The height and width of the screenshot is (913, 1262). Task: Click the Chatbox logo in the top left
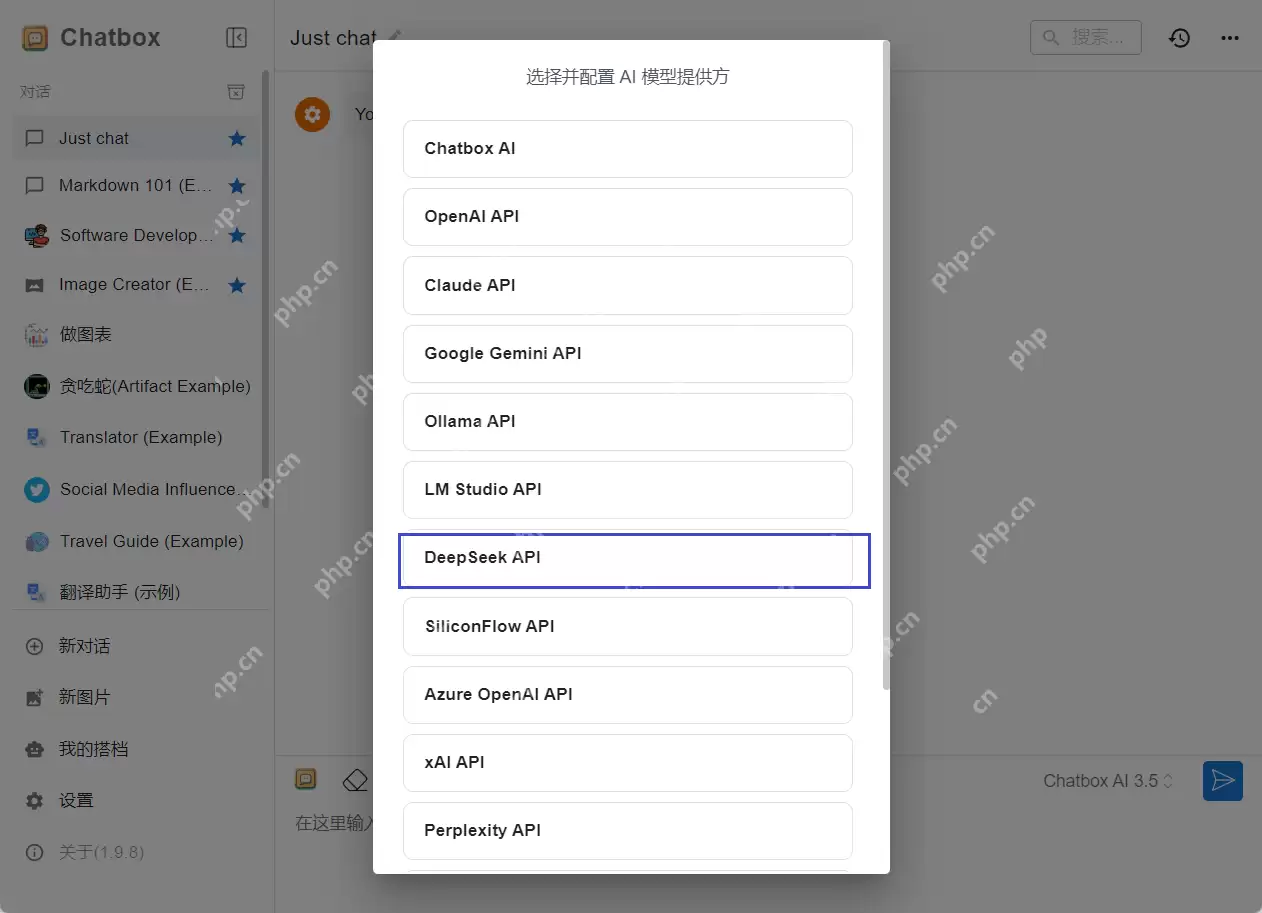(36, 37)
